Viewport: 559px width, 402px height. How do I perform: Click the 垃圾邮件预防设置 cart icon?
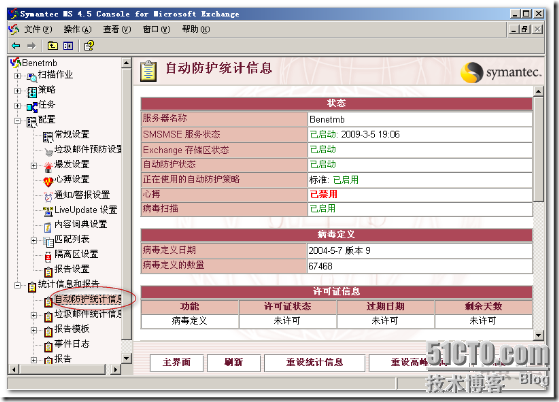pyautogui.click(x=48, y=151)
